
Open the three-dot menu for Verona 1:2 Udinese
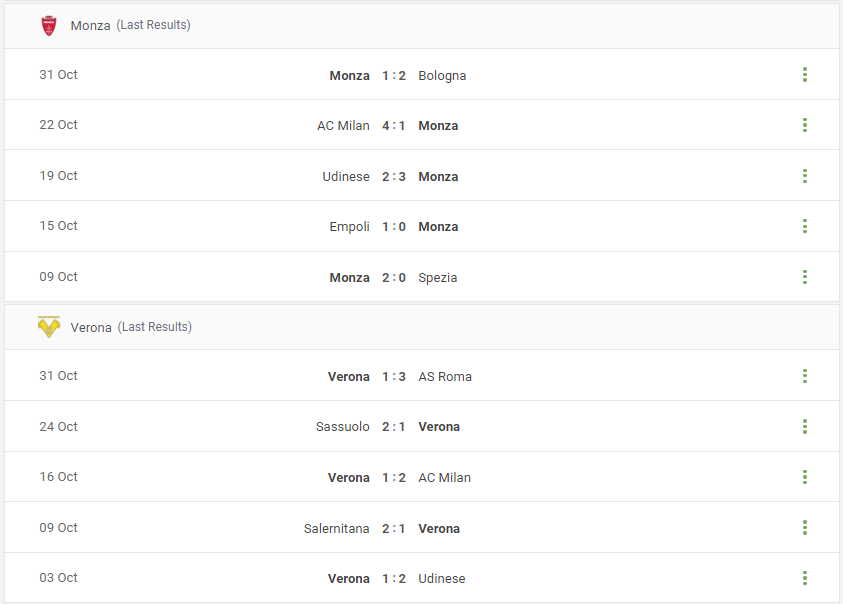(805, 578)
